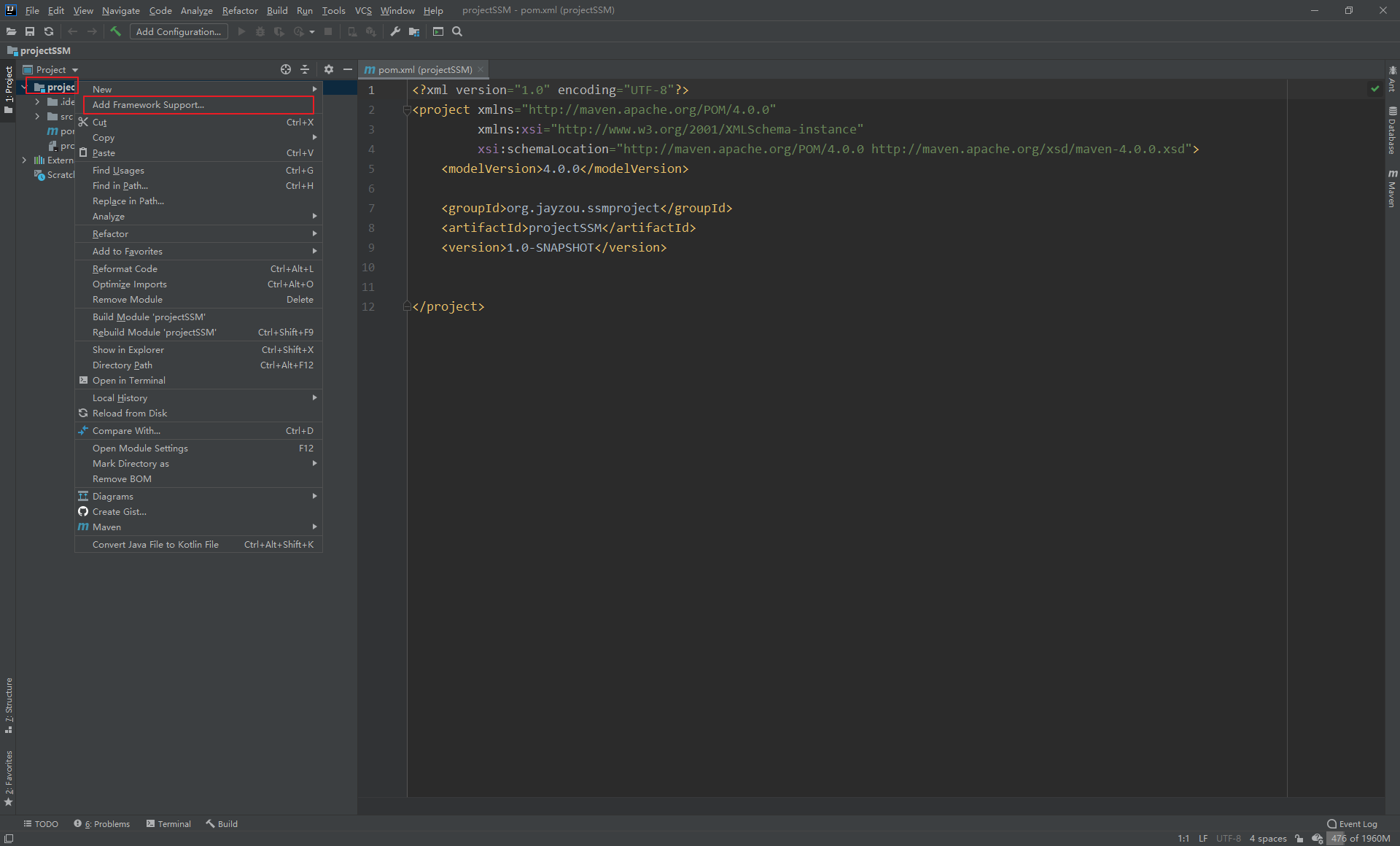
Task: Click the tool windows quick access icon
Action: pyautogui.click(x=8, y=839)
